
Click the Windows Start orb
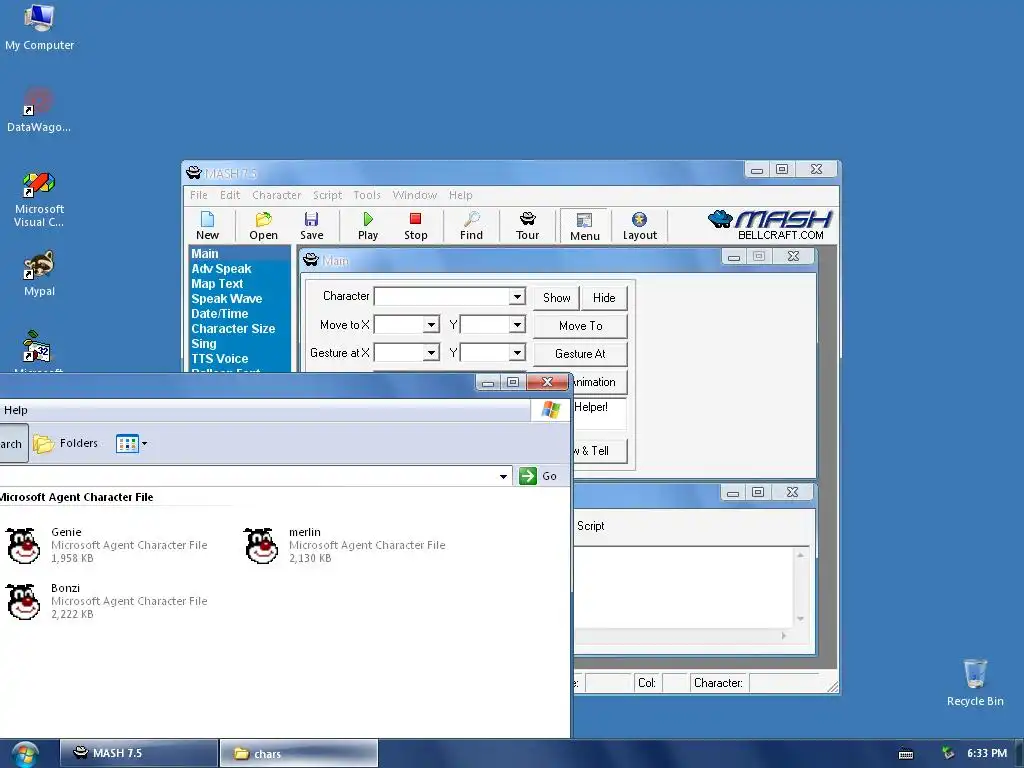pyautogui.click(x=25, y=754)
